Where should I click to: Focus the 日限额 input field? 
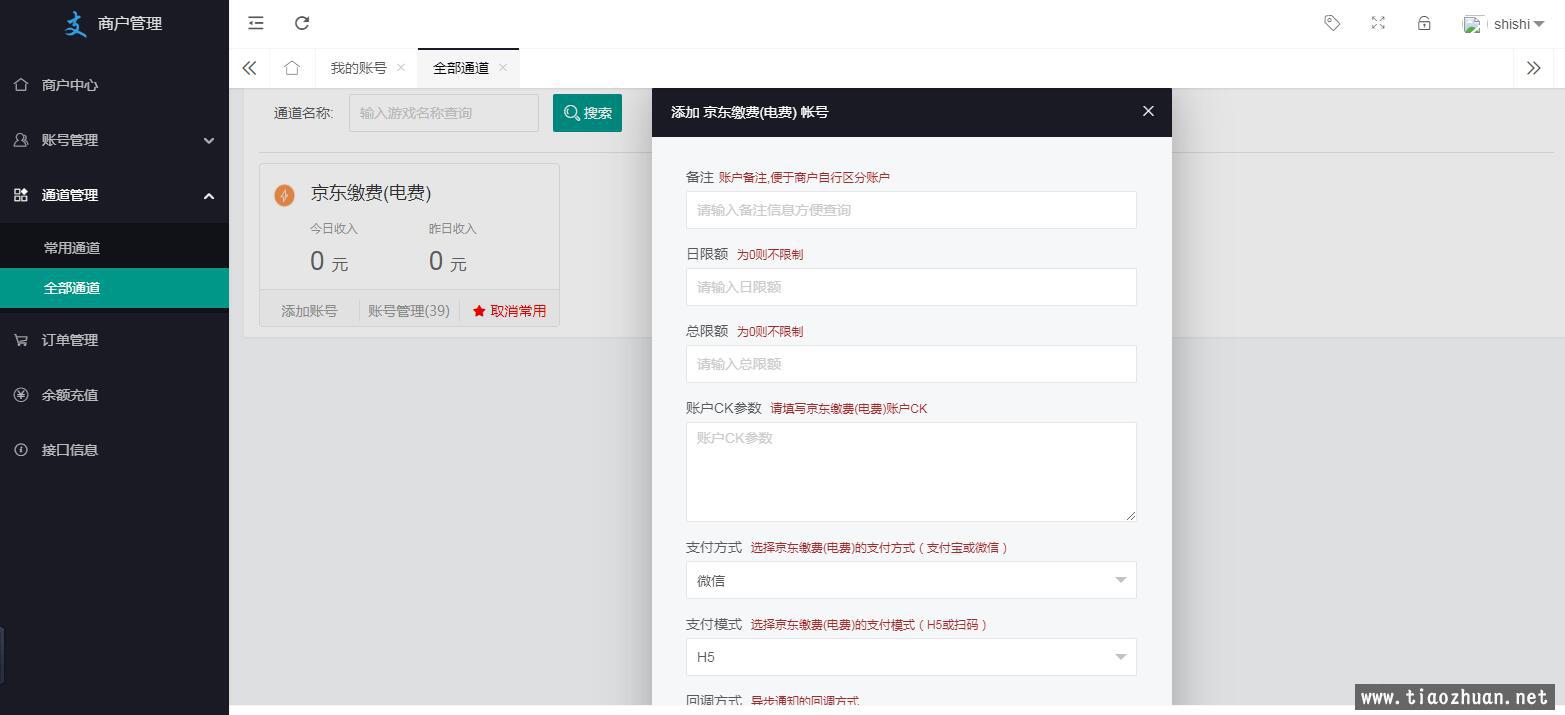(x=911, y=287)
